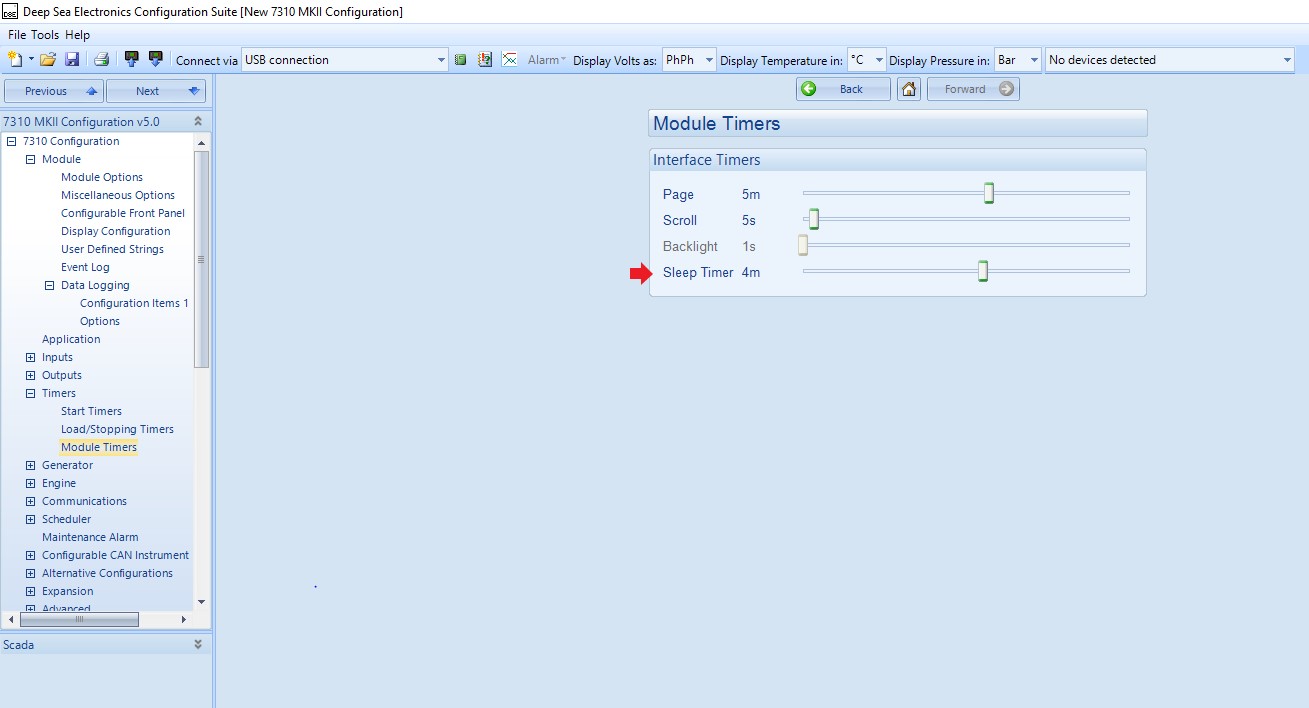
Task: Expand the Generator tree node
Action: point(30,465)
